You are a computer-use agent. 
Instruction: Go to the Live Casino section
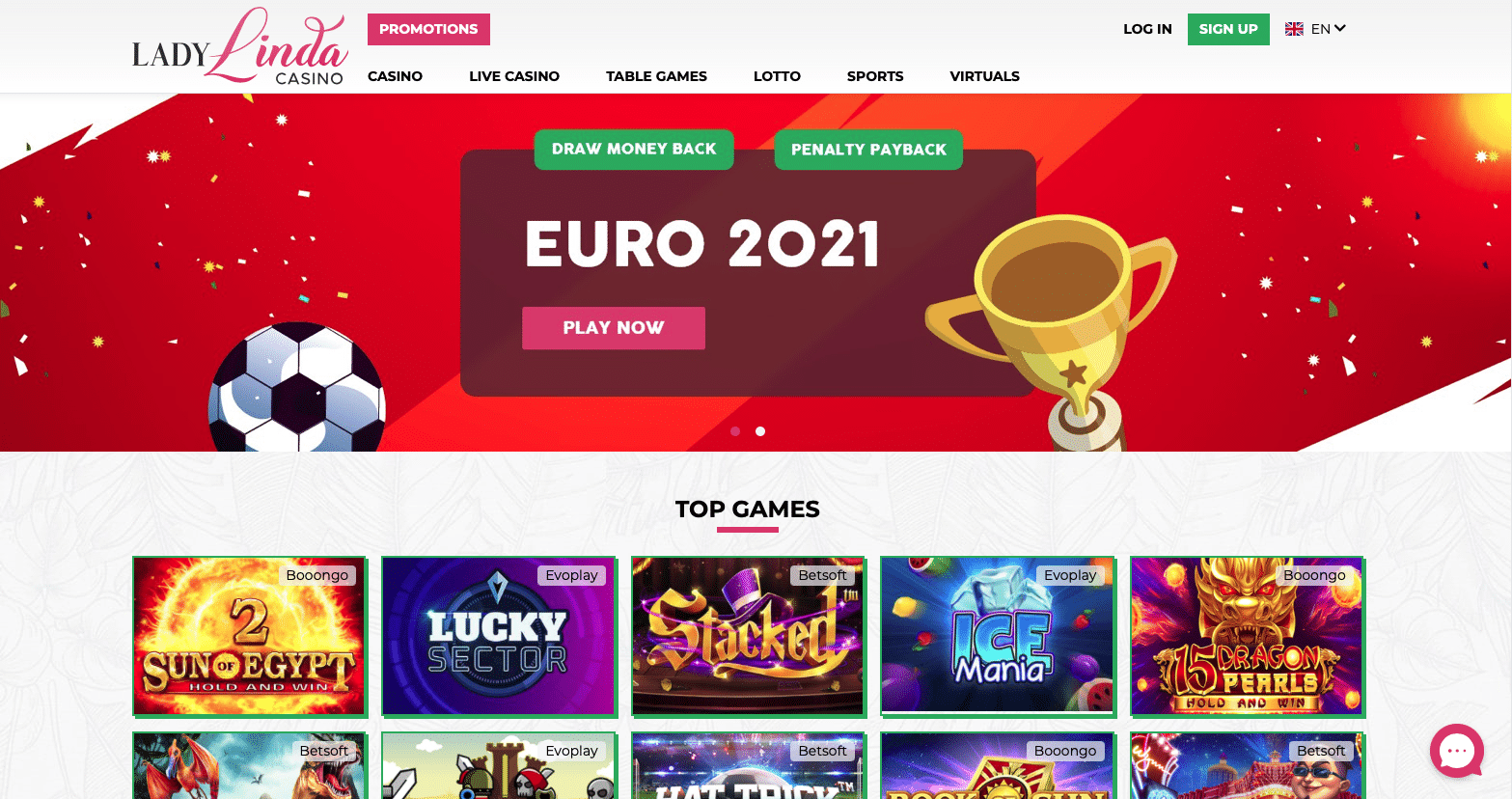[x=514, y=76]
